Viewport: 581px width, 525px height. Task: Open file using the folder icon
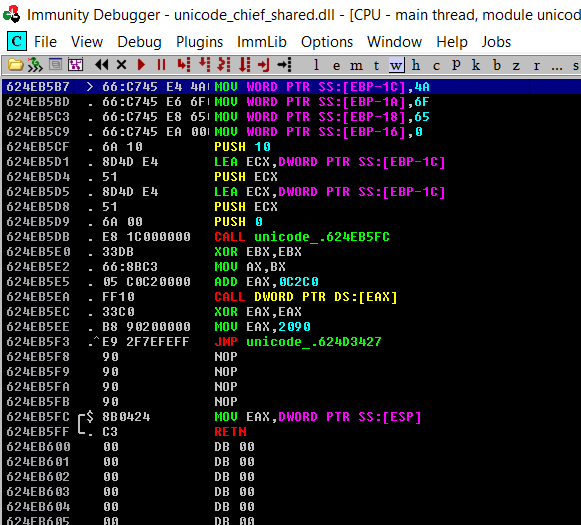click(x=15, y=65)
